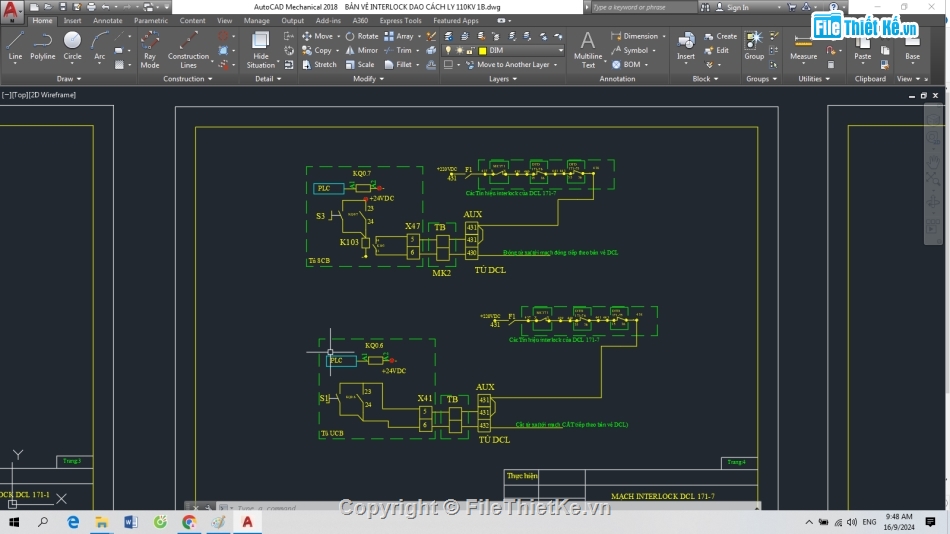950x534 pixels.
Task: Click the BOM tool
Action: (626, 64)
